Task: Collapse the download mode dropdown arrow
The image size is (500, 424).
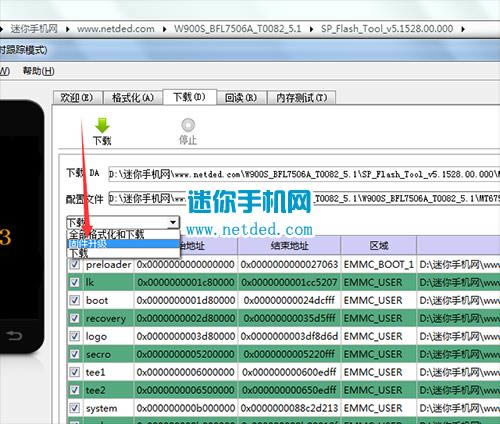Action: coord(173,222)
